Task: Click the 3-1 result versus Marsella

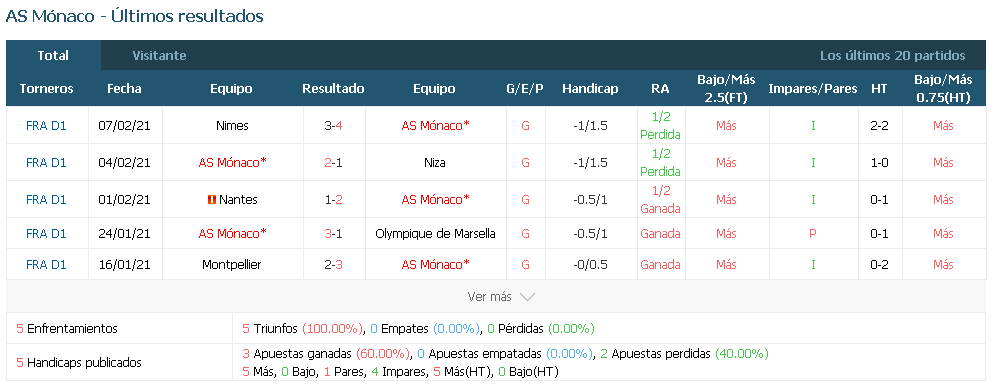Action: pyautogui.click(x=333, y=234)
